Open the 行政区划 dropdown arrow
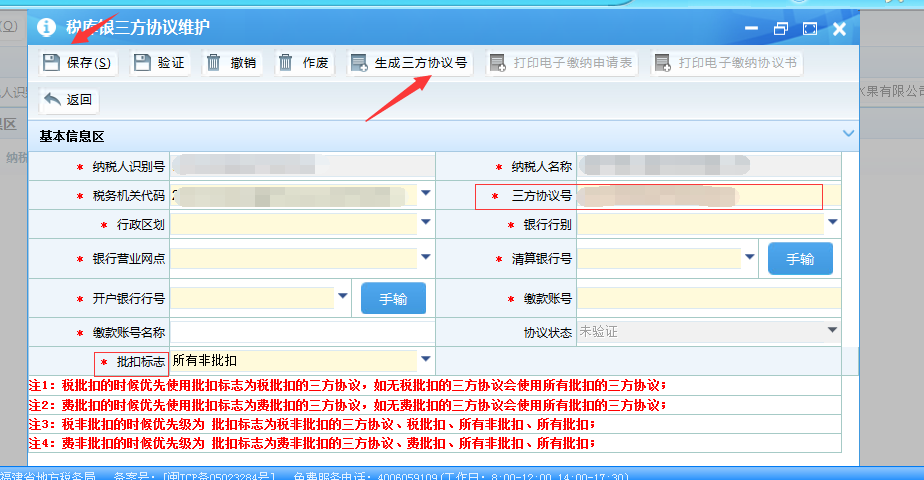 (425, 224)
